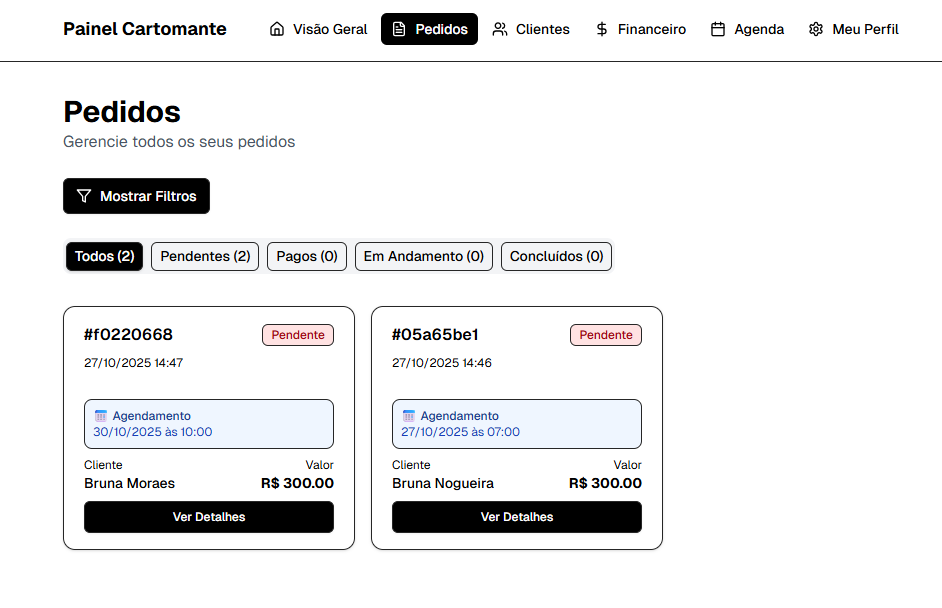The height and width of the screenshot is (608, 942).
Task: Switch to the Clientes section
Action: (x=531, y=29)
